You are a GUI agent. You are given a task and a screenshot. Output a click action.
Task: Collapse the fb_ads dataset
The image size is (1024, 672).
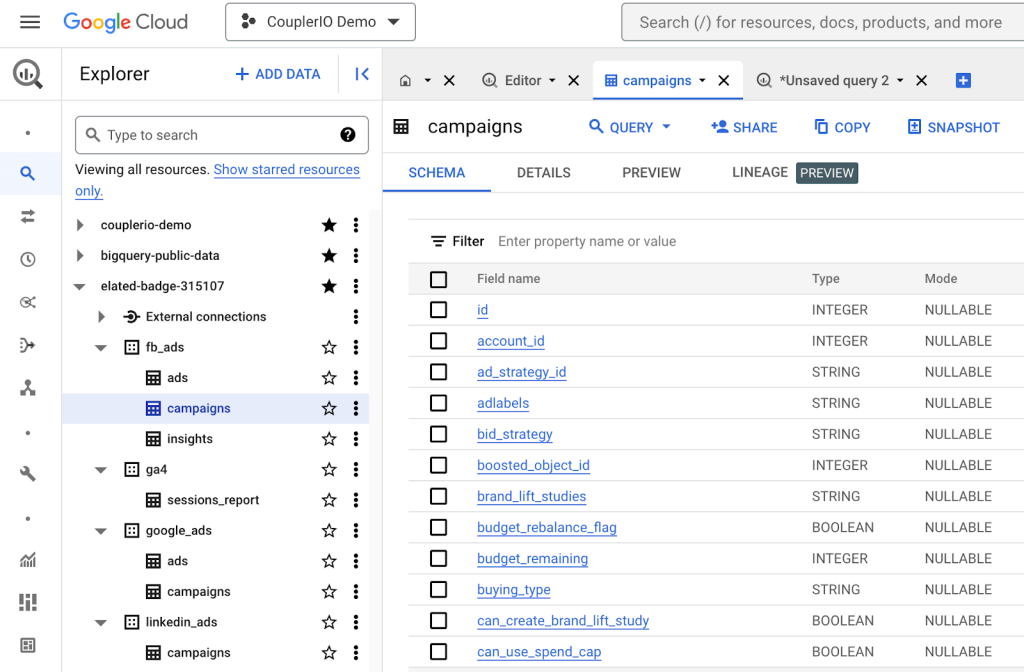coord(101,347)
